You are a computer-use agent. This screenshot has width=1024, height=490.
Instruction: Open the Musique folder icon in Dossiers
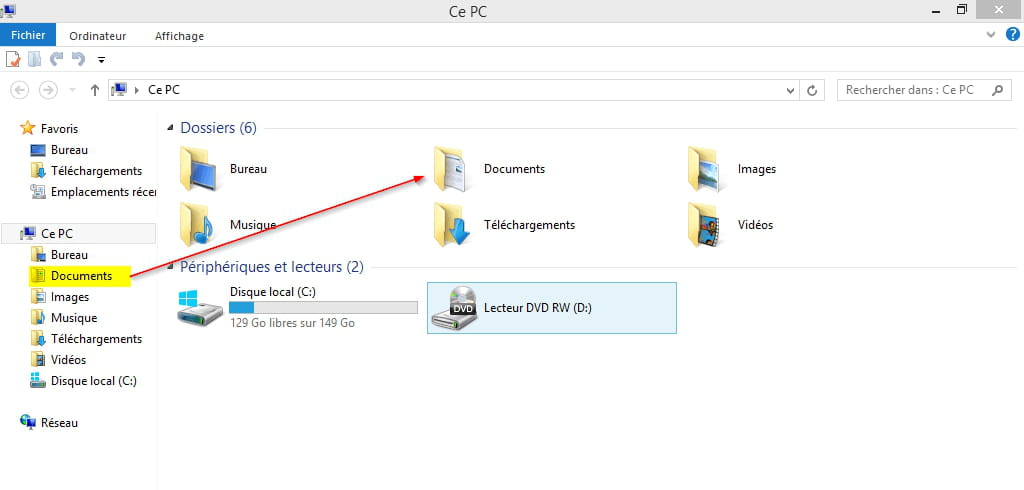196,225
